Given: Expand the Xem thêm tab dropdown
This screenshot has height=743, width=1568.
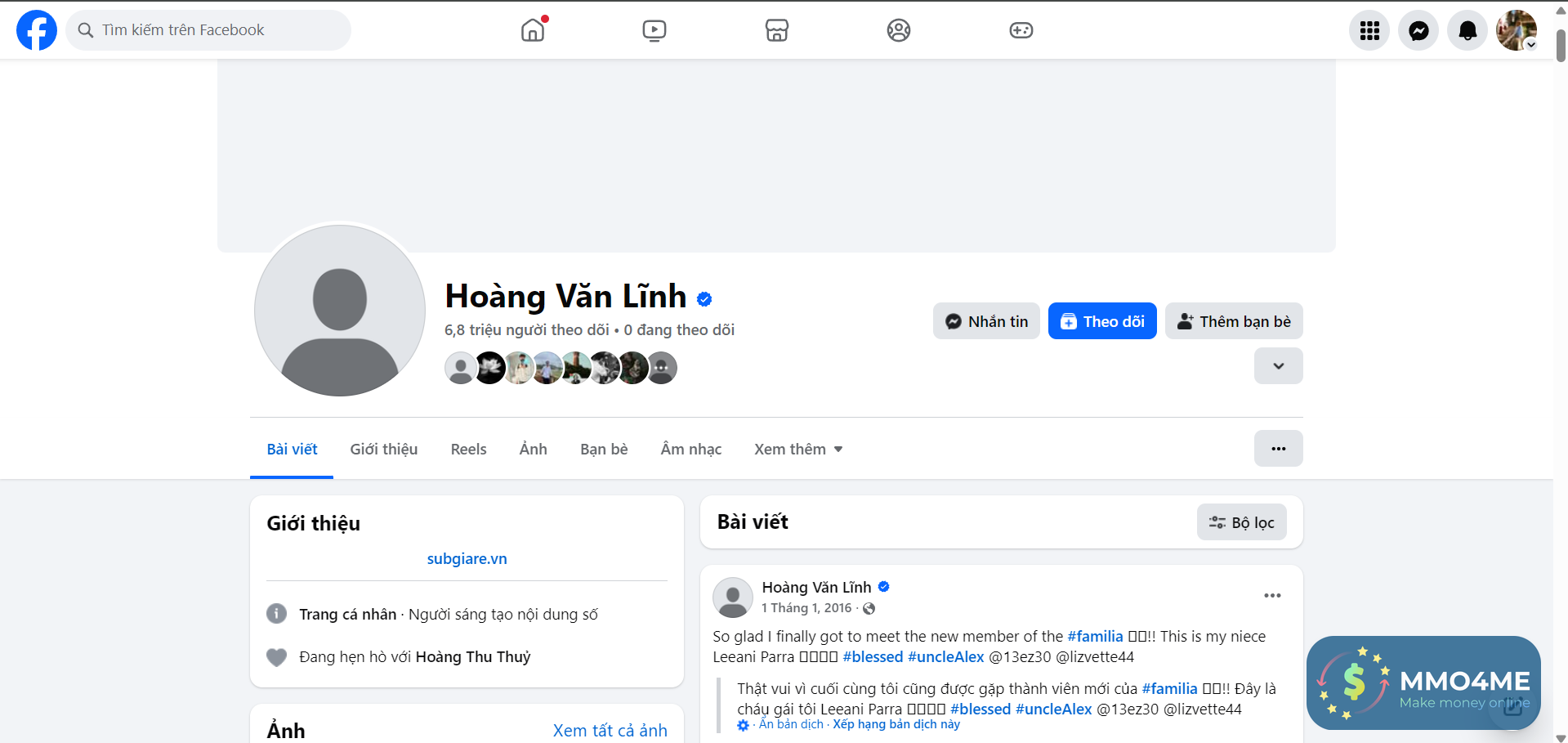Looking at the screenshot, I should point(798,449).
